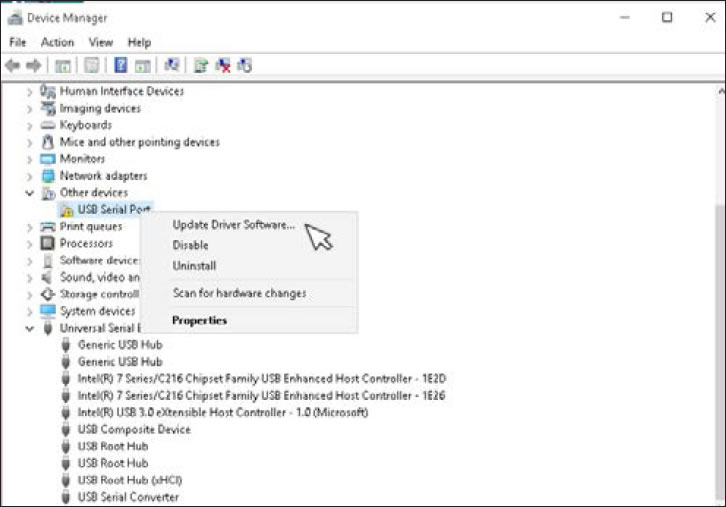This screenshot has width=726, height=507.
Task: Click the Processors category icon
Action: coord(48,243)
